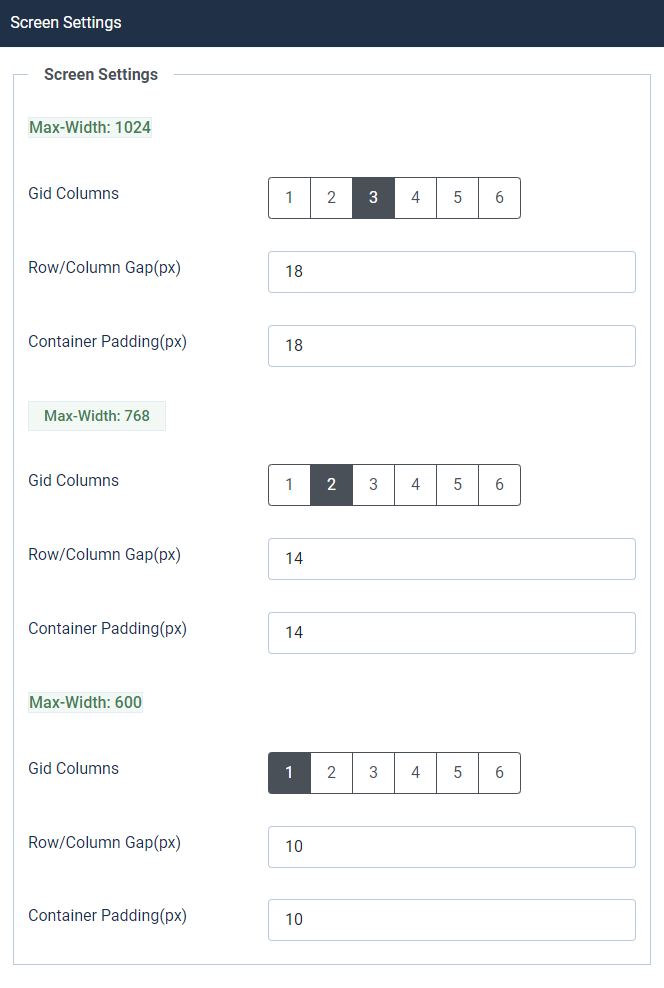Set Max-Width 768 grid columns to 1
664x988 pixels.
click(290, 485)
